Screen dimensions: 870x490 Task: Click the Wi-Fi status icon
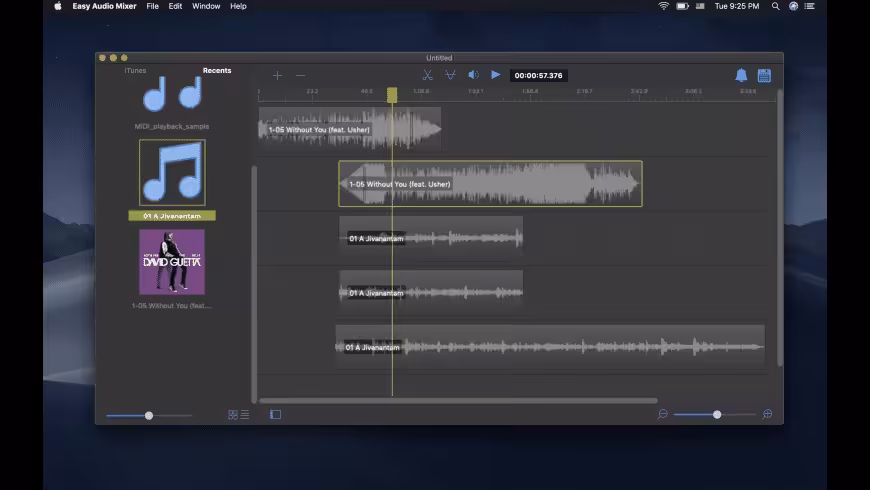pyautogui.click(x=664, y=6)
